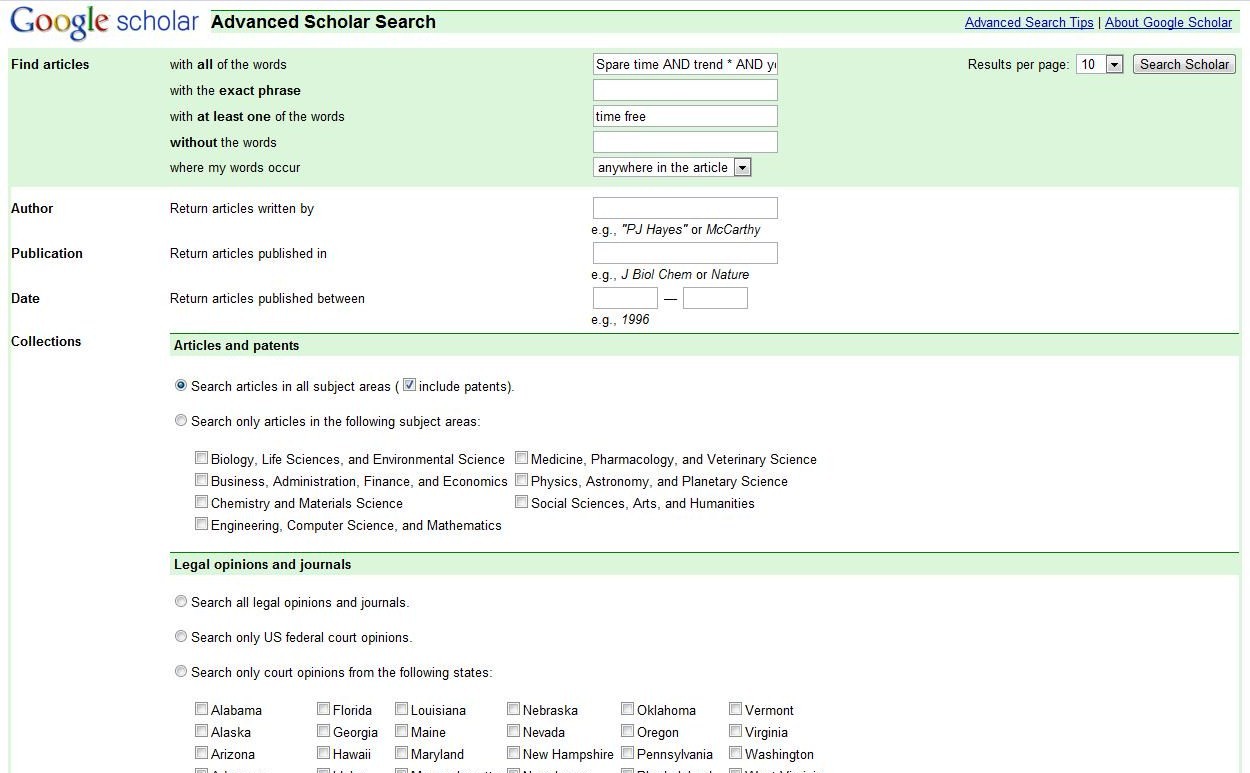The image size is (1250, 773).
Task: Click the Publication input field
Action: (x=685, y=253)
